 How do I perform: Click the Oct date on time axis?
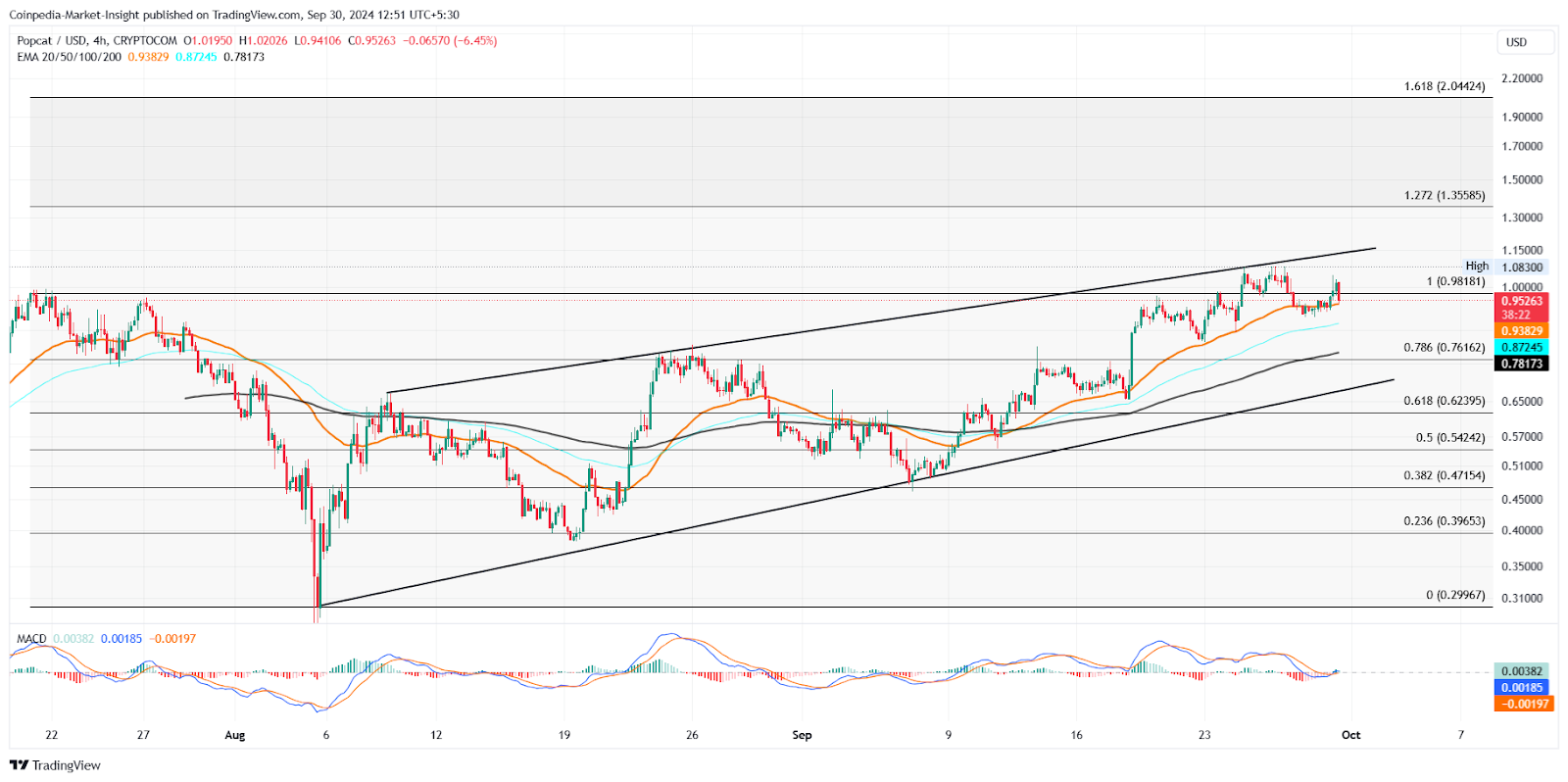tap(1350, 735)
